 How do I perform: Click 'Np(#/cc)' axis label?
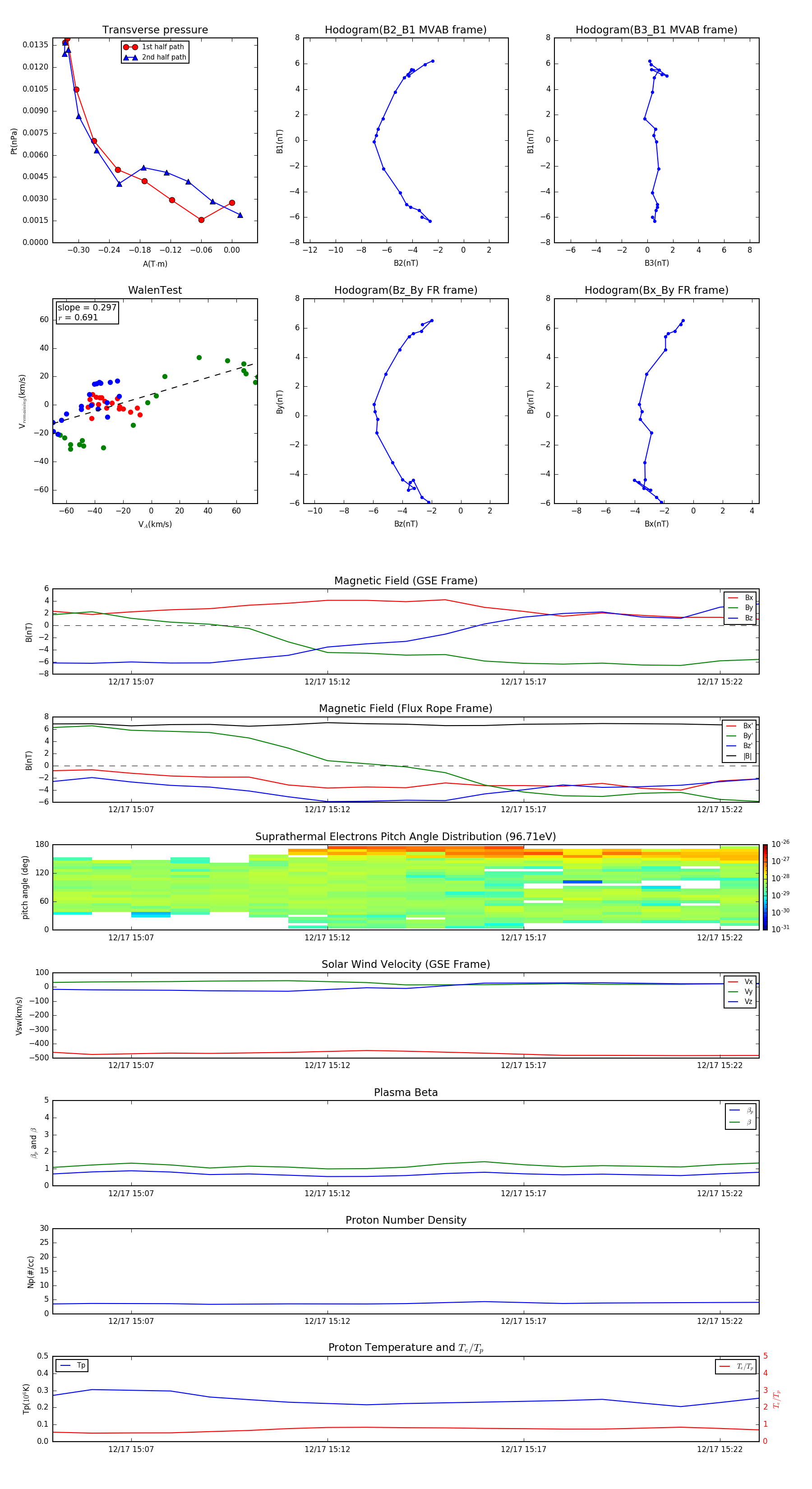tap(31, 1272)
